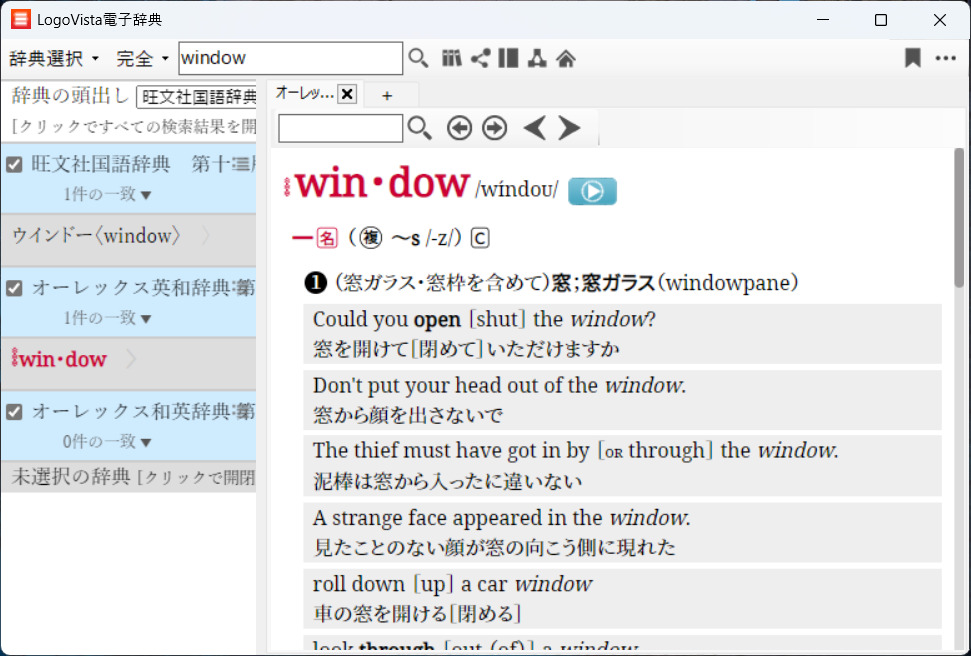Open the 辞典選択 dropdown menu

54,59
